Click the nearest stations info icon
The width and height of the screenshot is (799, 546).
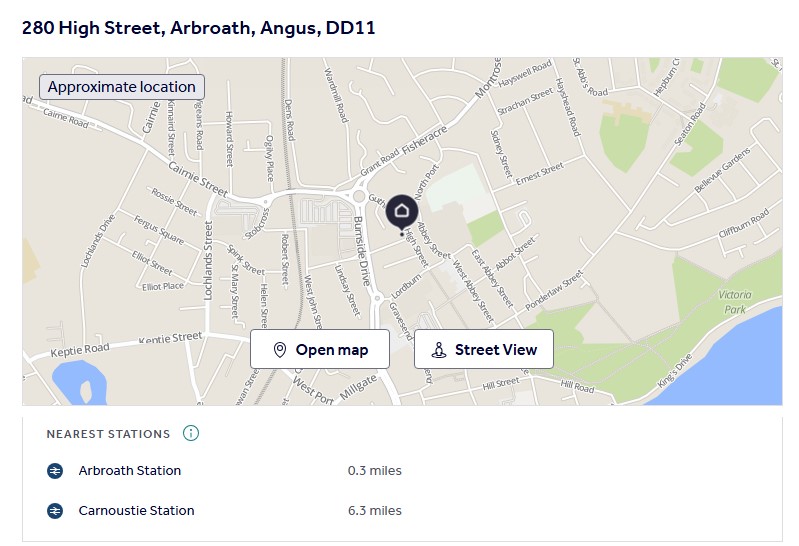pos(191,433)
